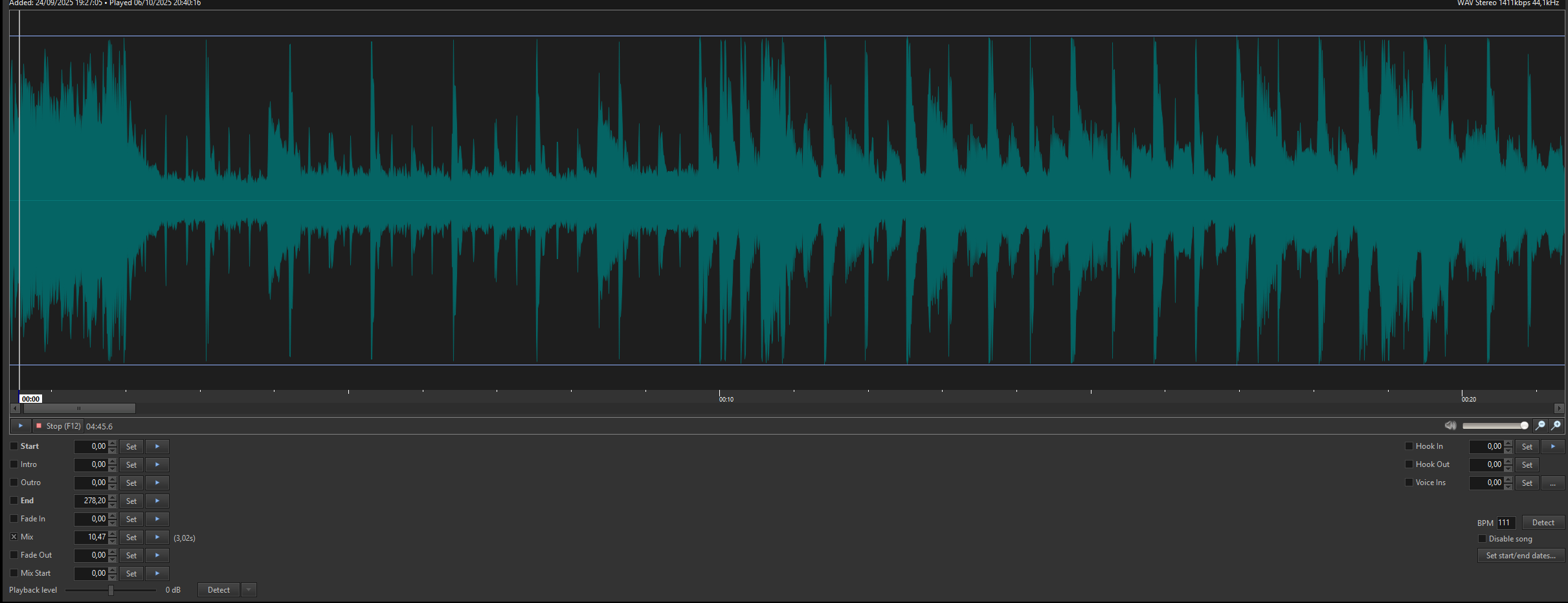
Task: Click the BPM Detect button
Action: coord(1543,523)
